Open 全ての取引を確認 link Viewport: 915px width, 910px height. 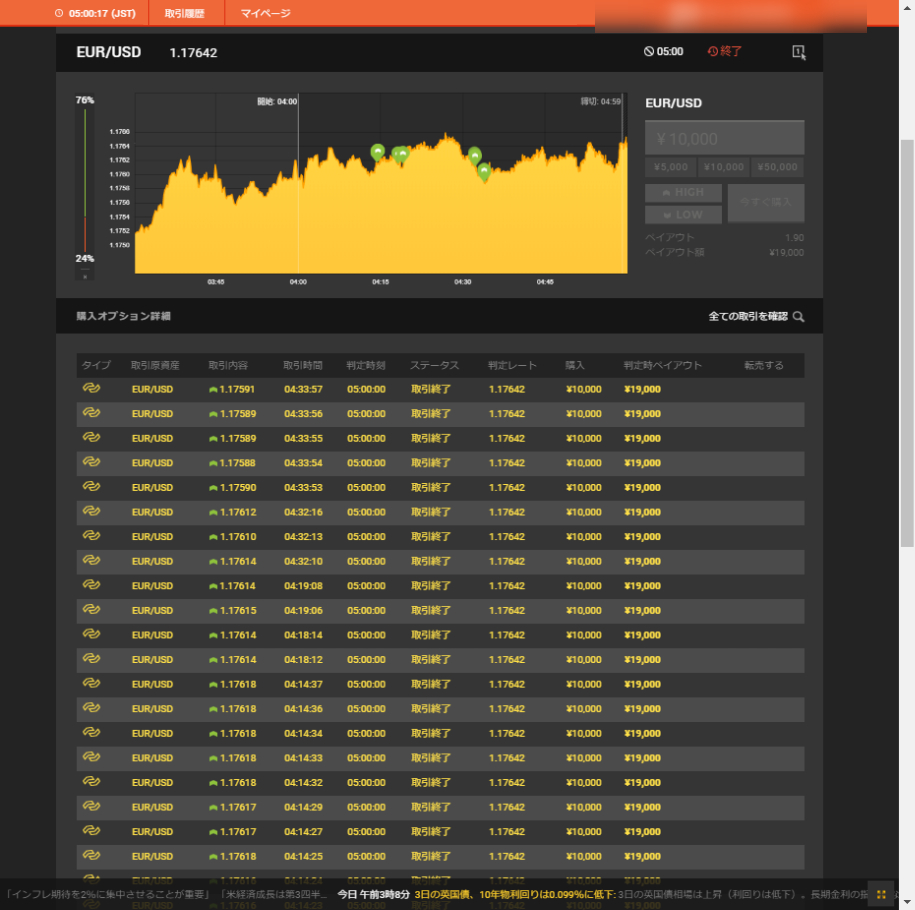point(748,316)
